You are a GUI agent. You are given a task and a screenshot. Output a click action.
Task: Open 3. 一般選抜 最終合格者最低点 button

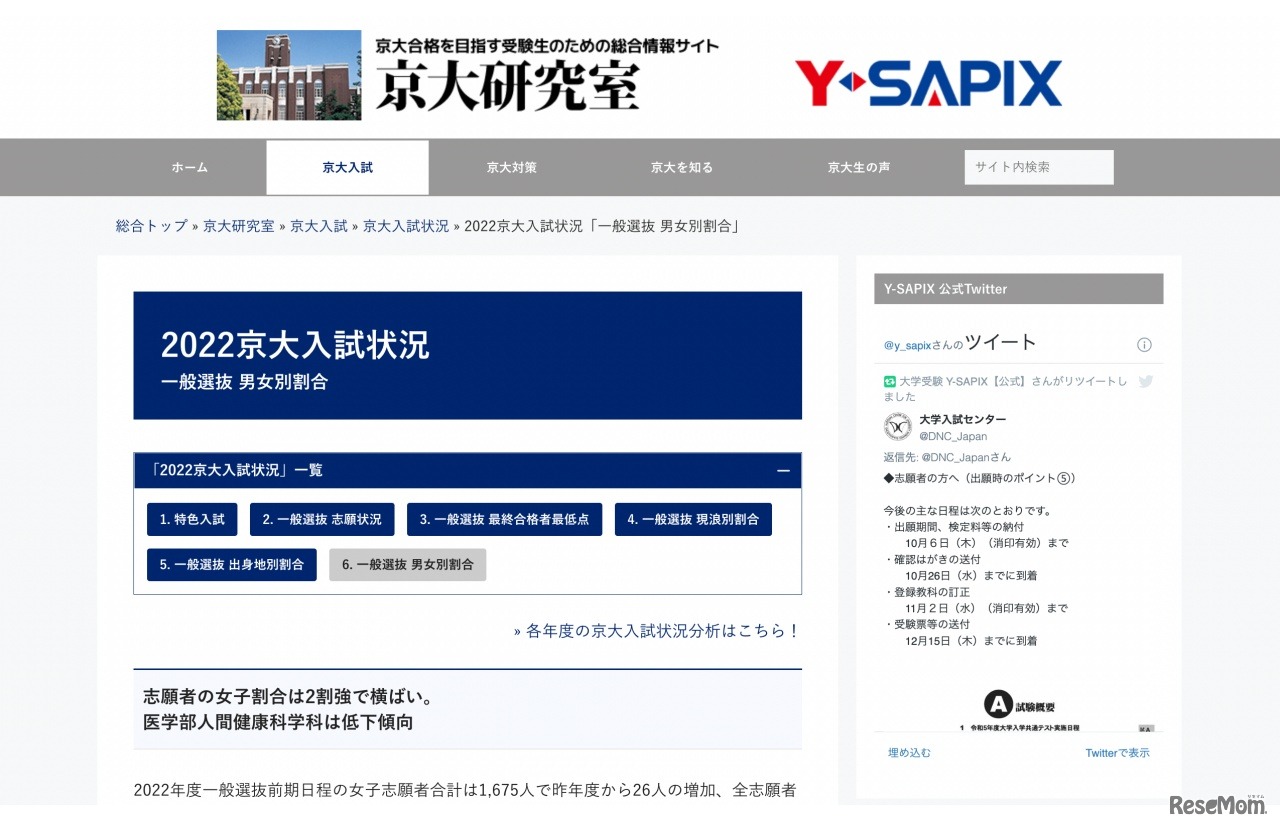pos(504,520)
